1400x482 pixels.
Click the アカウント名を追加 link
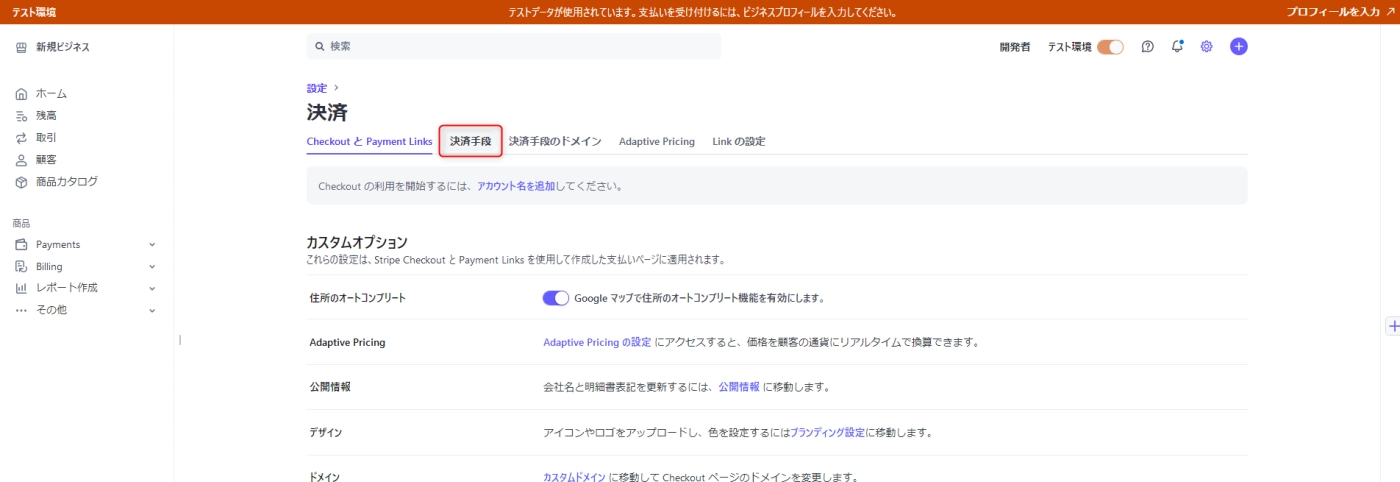pos(516,186)
